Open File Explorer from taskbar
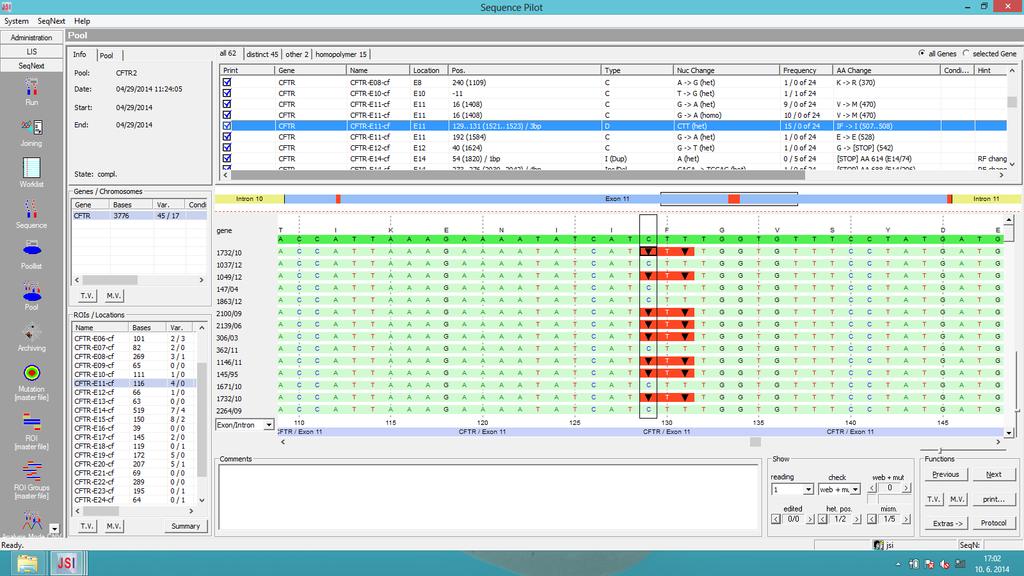The image size is (1024, 576). coord(27,563)
